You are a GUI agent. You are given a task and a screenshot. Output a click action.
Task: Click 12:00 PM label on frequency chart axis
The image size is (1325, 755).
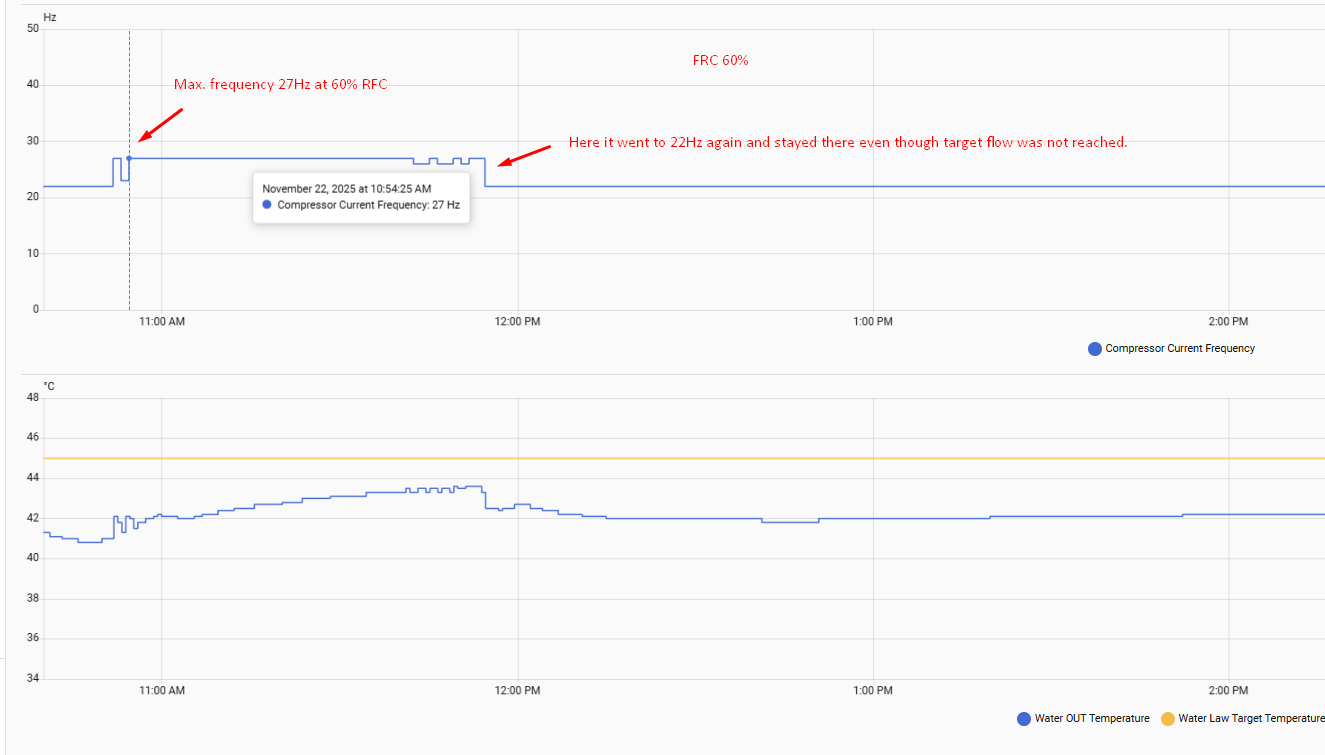518,322
